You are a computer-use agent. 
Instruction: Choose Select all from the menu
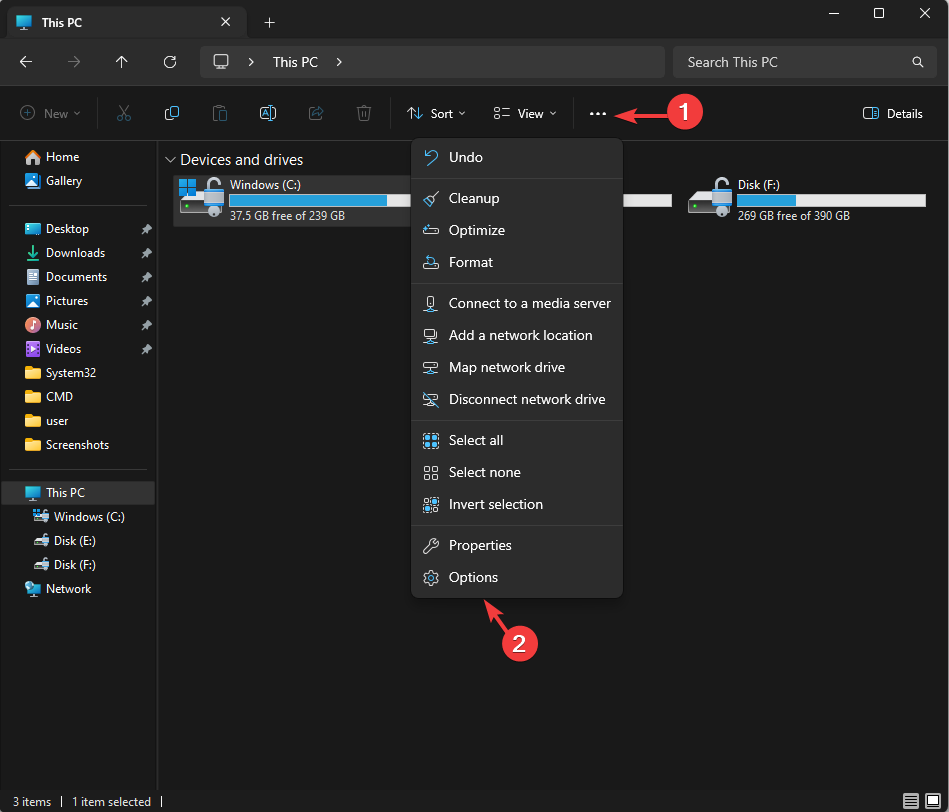(x=476, y=440)
